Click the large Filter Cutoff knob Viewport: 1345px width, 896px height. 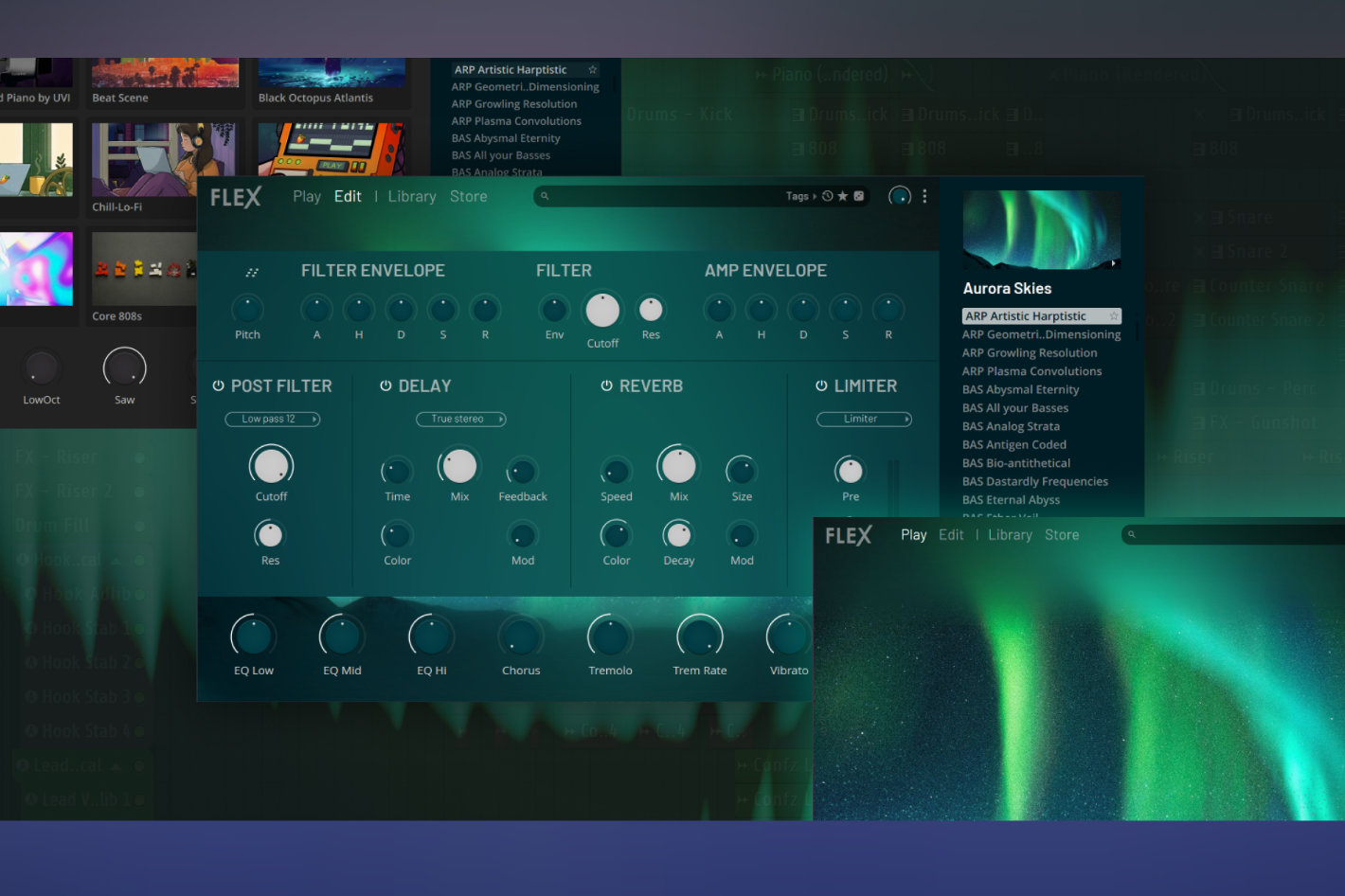(602, 310)
